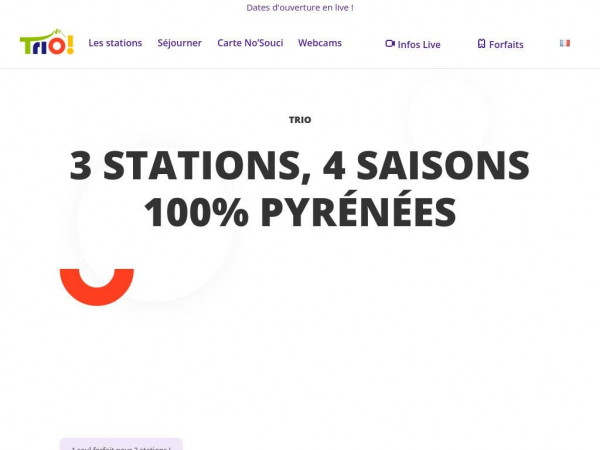Click the ticket icon beside Forfaits
Screen dimensions: 600x450
pyautogui.click(x=481, y=44)
